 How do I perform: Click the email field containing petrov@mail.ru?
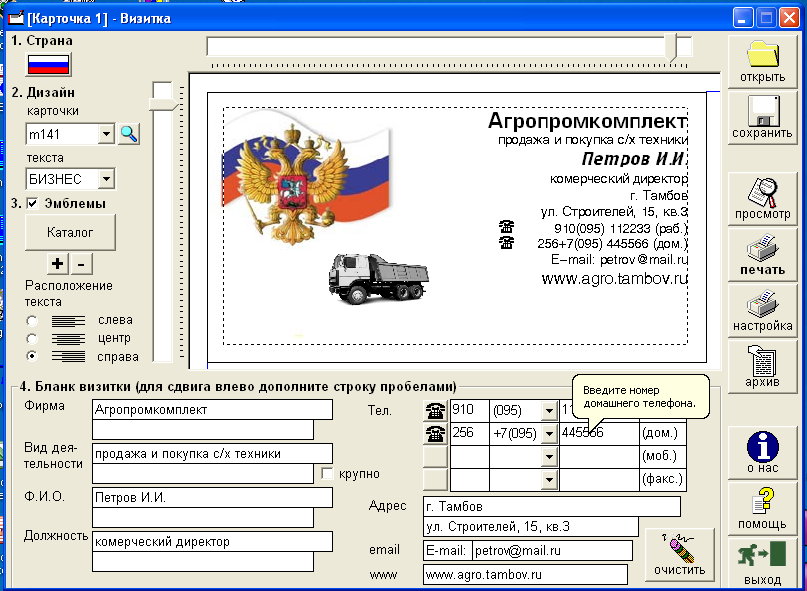pyautogui.click(x=552, y=550)
